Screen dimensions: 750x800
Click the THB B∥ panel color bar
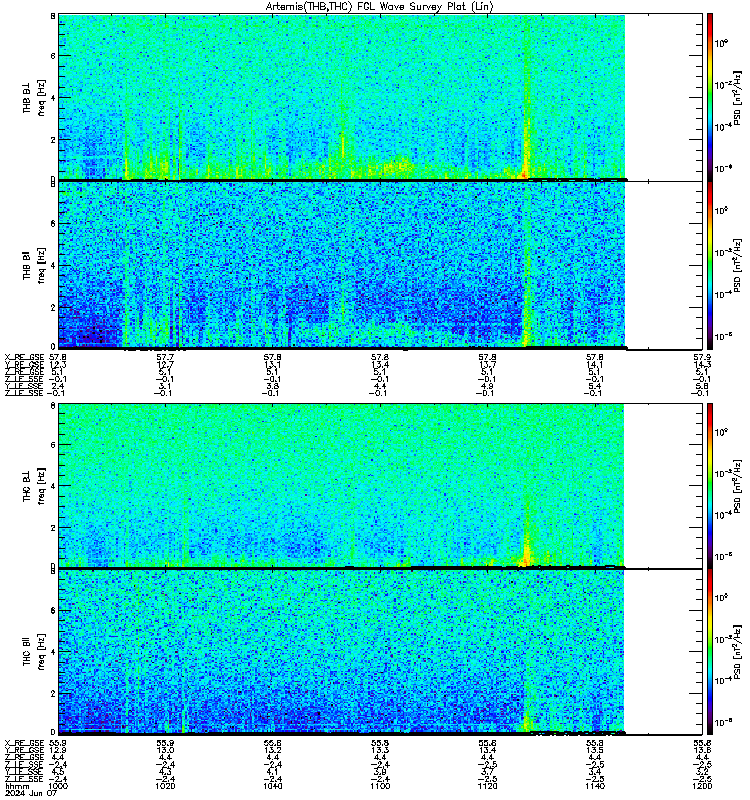[710, 265]
